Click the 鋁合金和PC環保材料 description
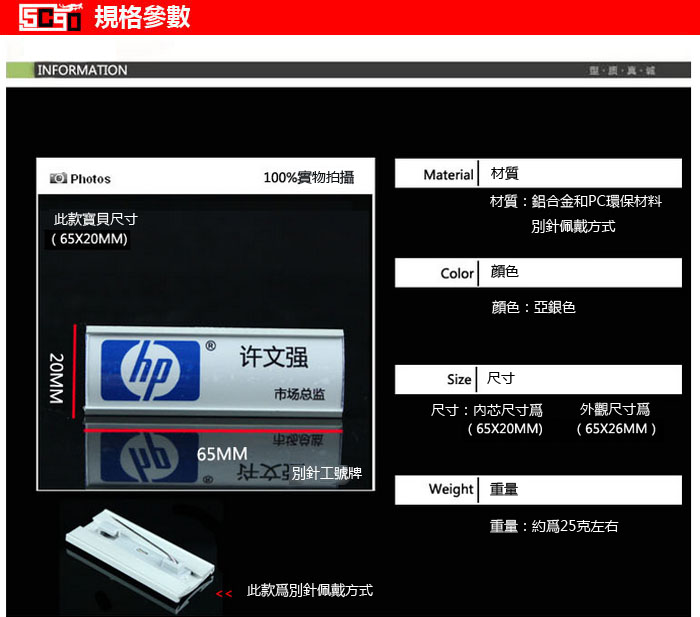 click(596, 201)
